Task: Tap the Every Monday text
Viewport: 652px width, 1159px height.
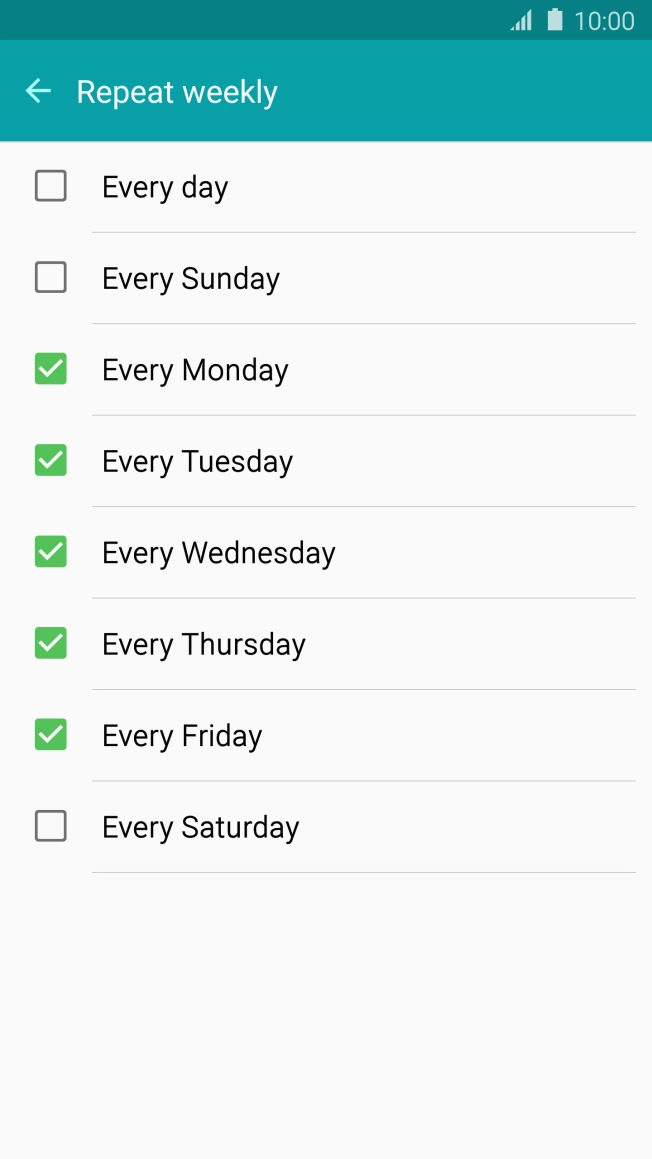Action: click(x=195, y=370)
